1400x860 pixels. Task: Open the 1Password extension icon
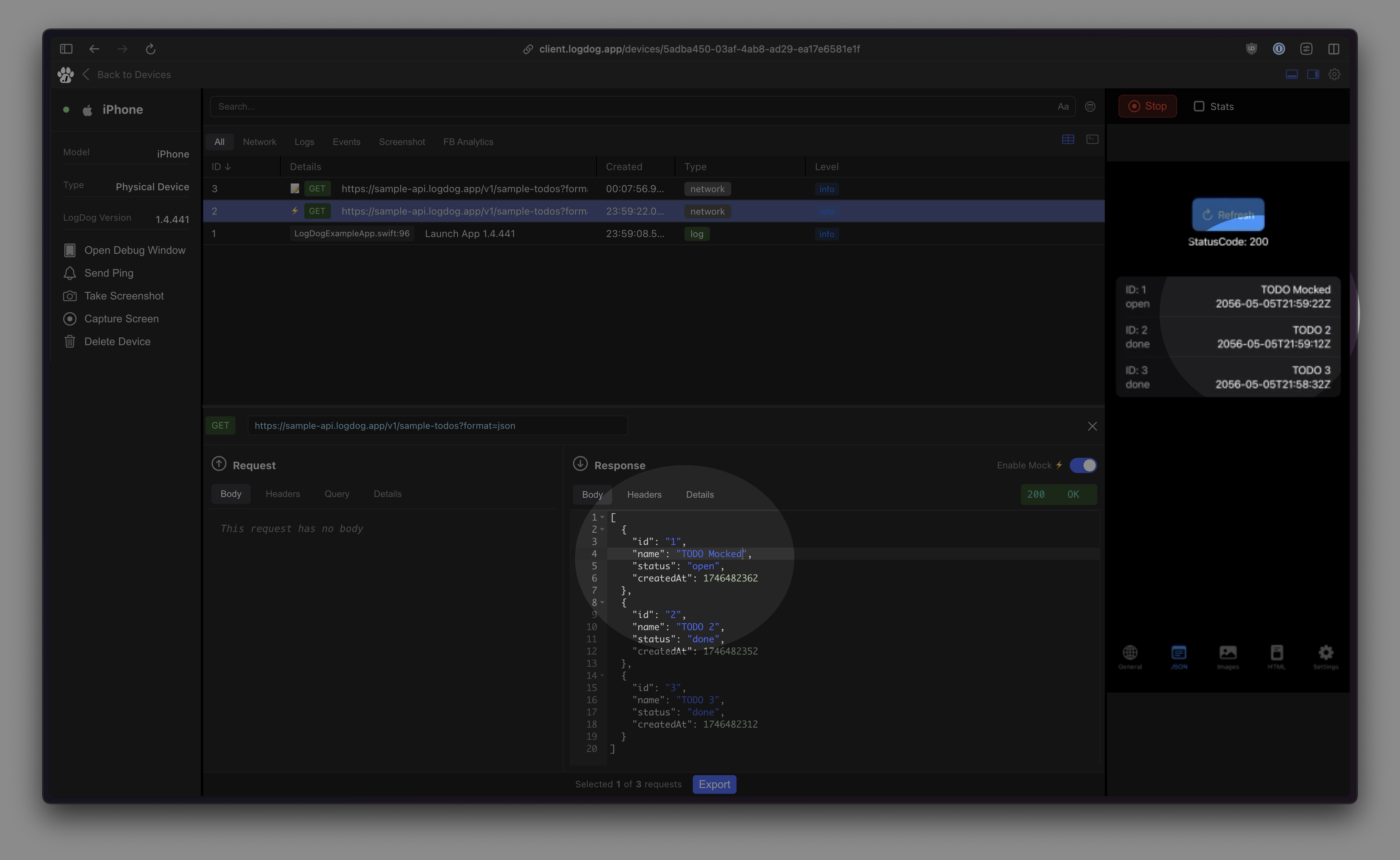[x=1279, y=49]
